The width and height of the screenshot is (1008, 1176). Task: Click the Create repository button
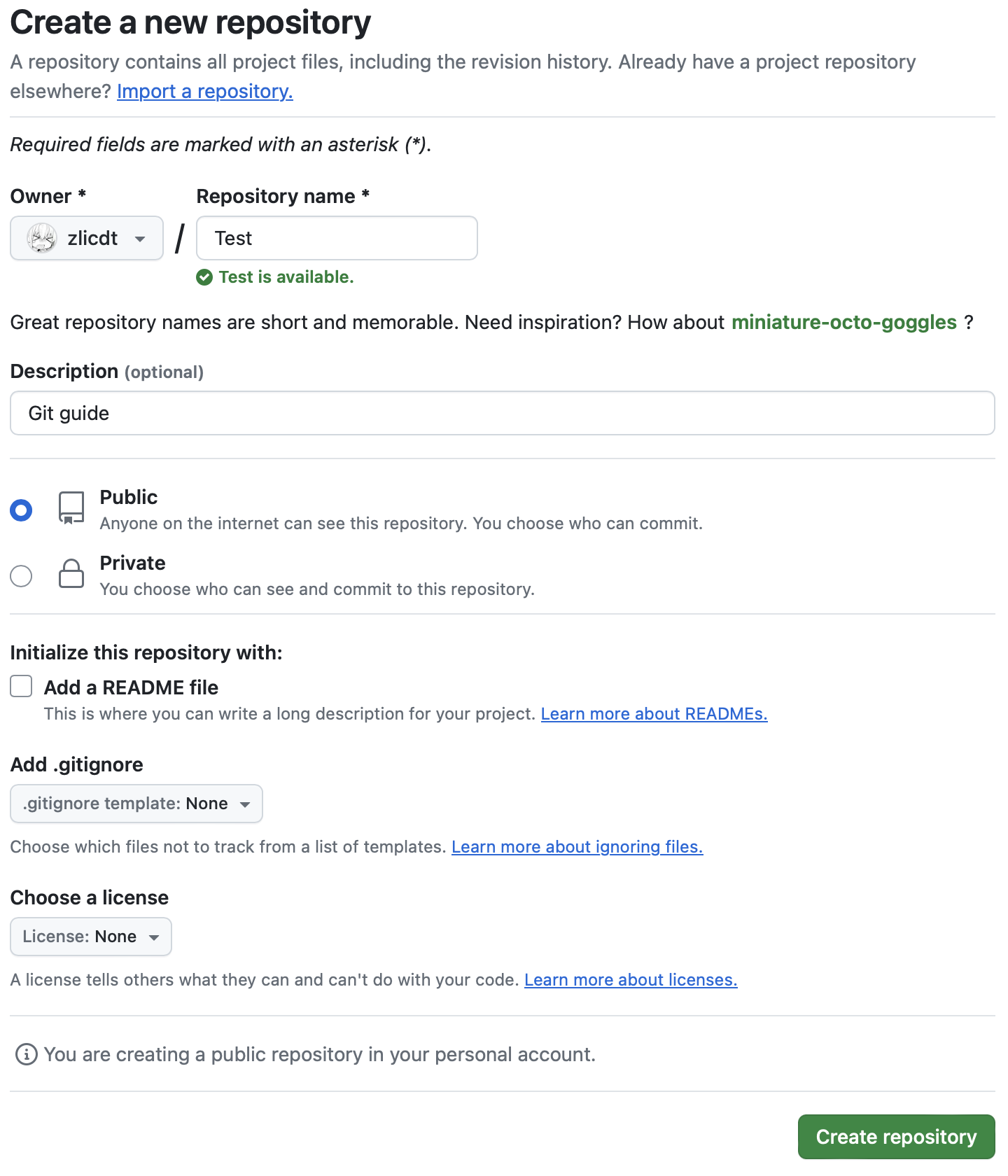click(896, 1137)
